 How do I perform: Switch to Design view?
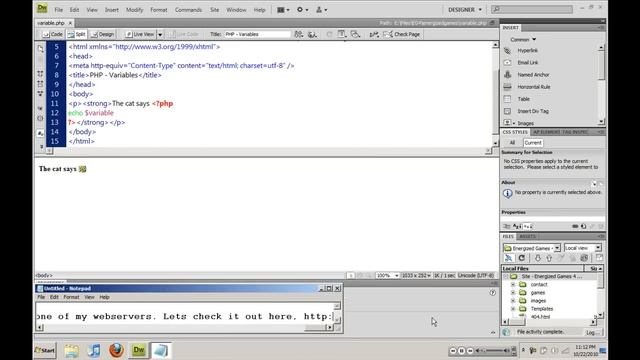[x=103, y=34]
